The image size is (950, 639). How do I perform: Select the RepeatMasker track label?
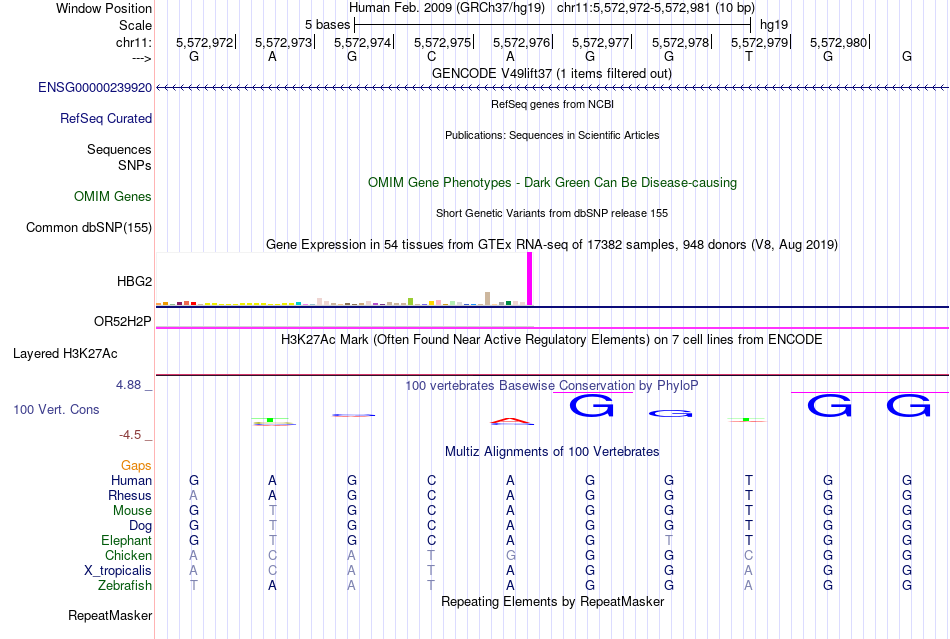[110, 616]
